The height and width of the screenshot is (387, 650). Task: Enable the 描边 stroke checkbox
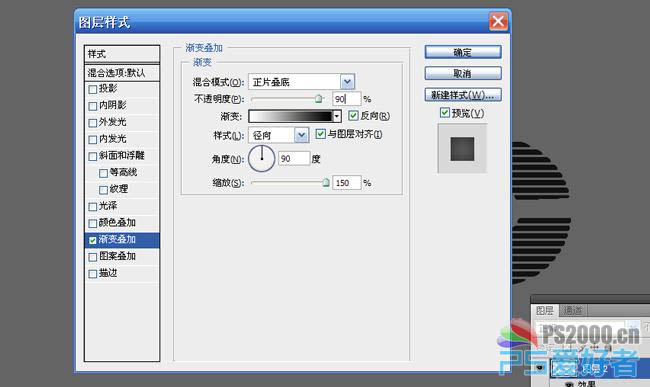(93, 274)
